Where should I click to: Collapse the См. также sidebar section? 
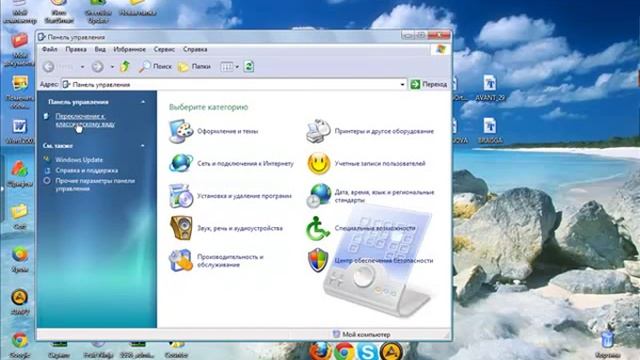(x=143, y=145)
